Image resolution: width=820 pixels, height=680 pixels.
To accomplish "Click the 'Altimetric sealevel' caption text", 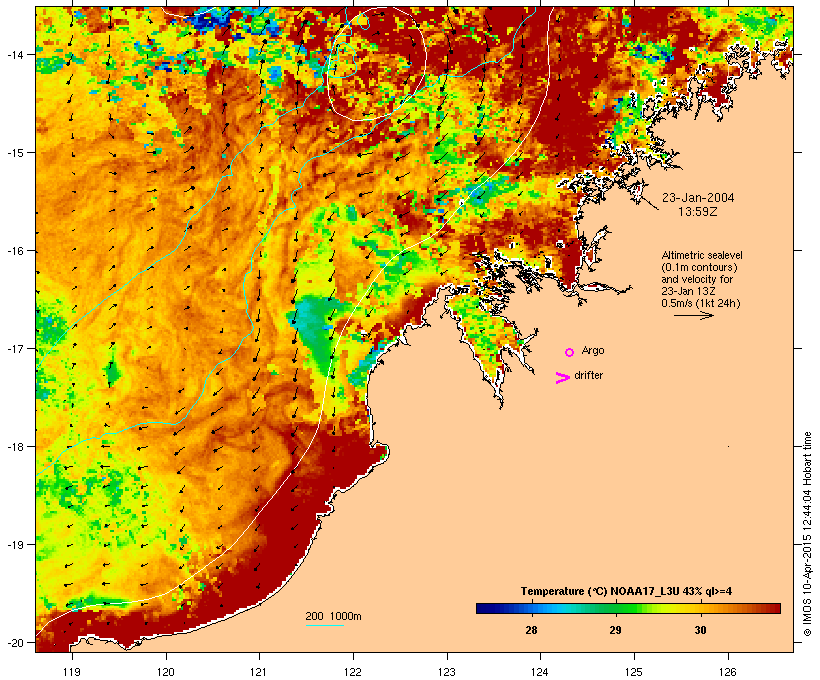I will point(702,255).
